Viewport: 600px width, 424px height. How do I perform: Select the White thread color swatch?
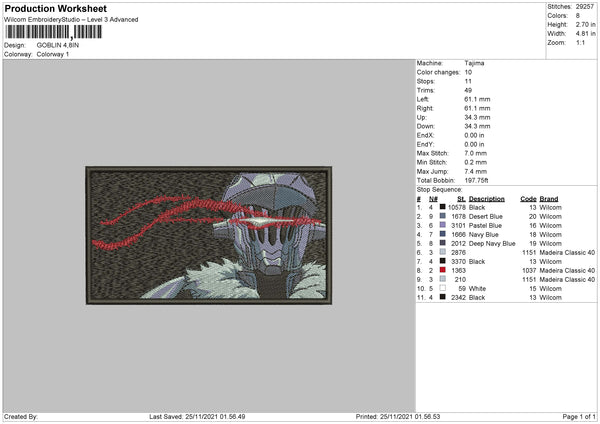click(442, 288)
